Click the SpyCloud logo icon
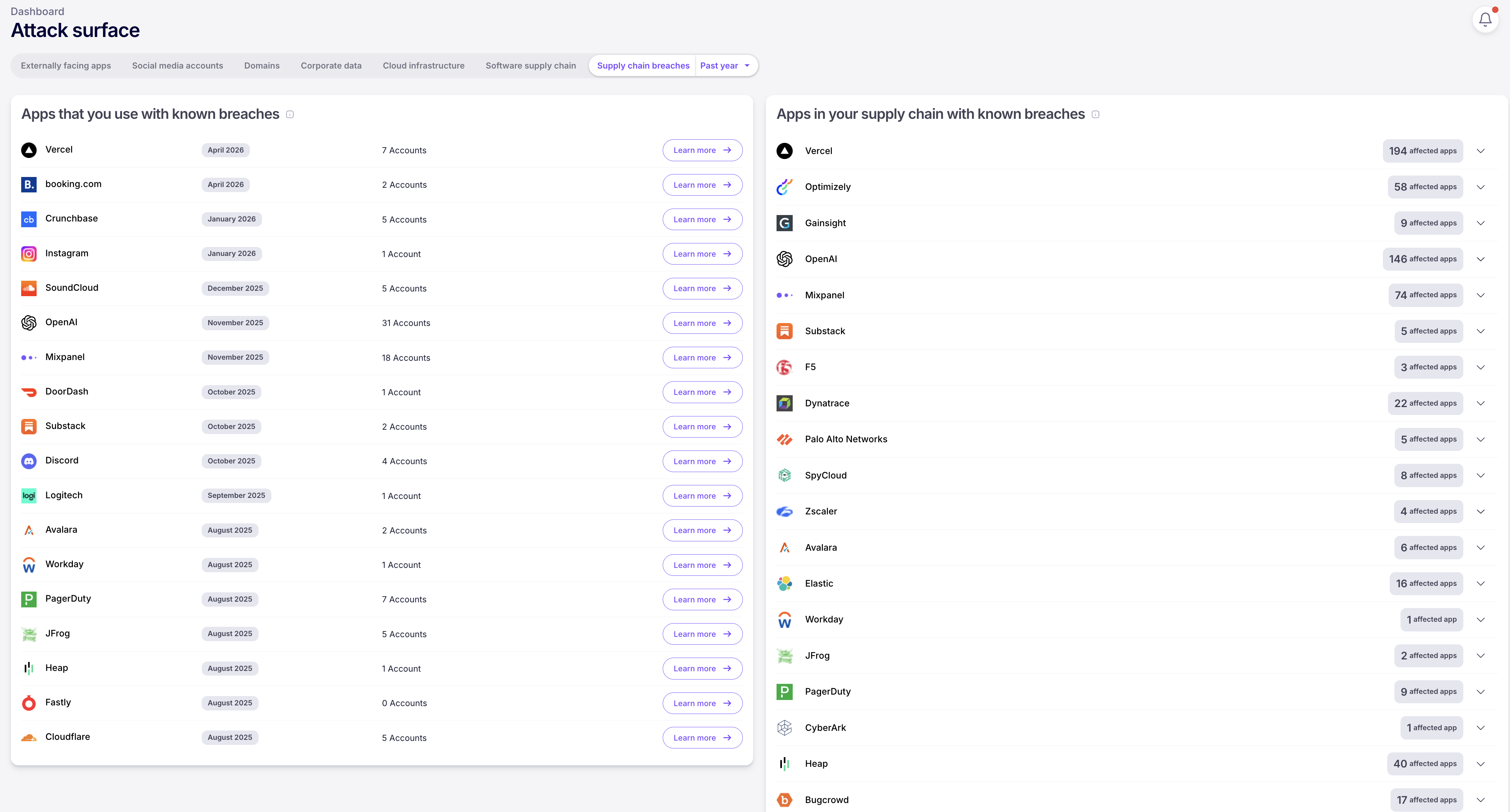This screenshot has height=812, width=1510. [x=784, y=476]
